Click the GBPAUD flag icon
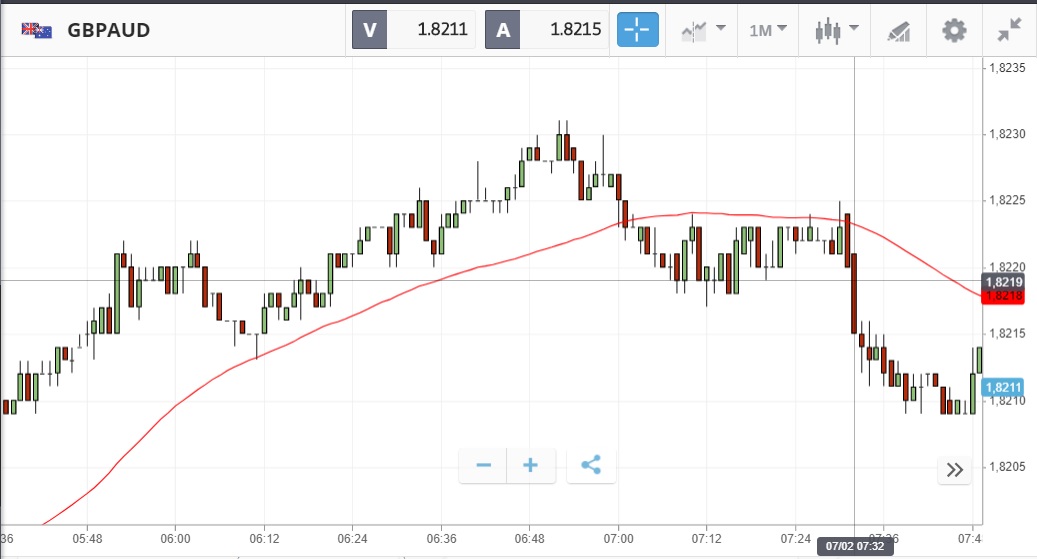This screenshot has height=559, width=1037. tap(37, 30)
